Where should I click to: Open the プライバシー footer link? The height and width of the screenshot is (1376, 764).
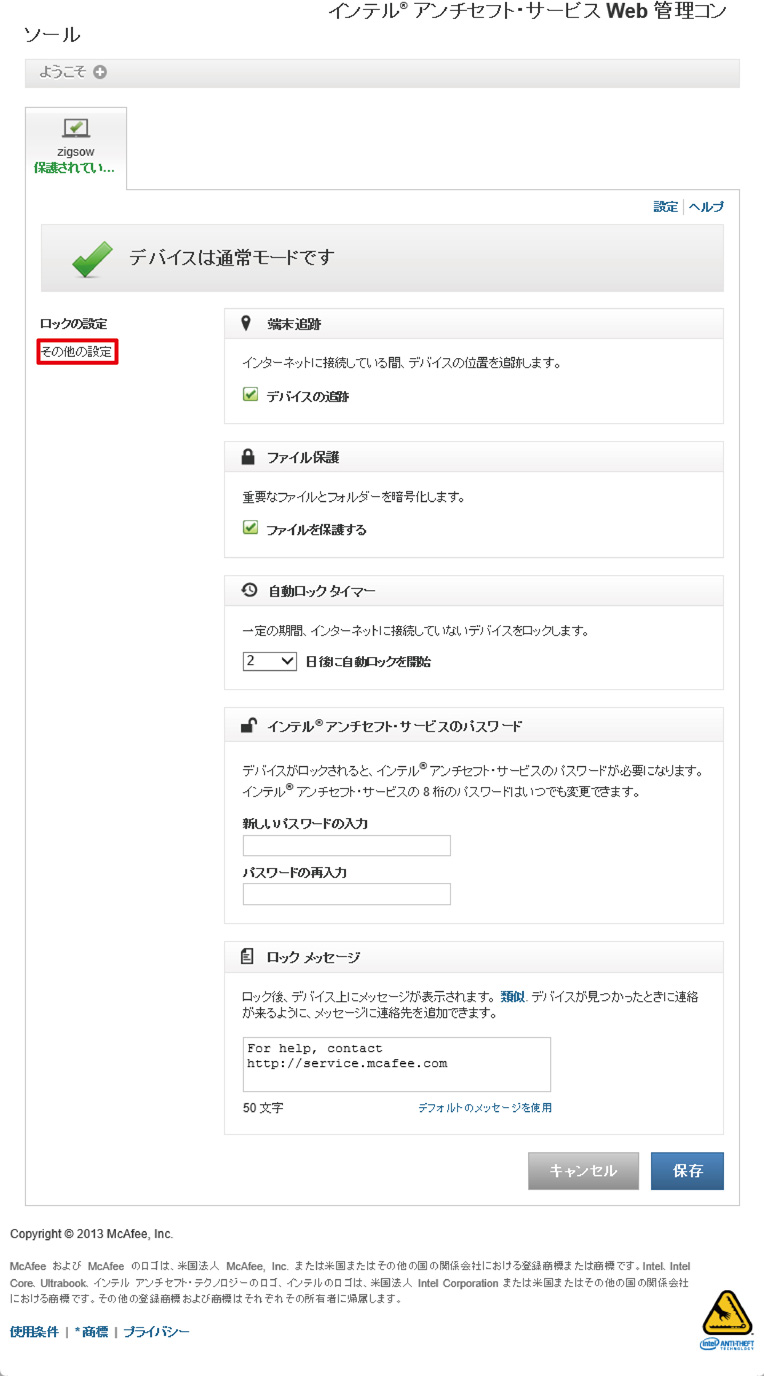tap(156, 1332)
